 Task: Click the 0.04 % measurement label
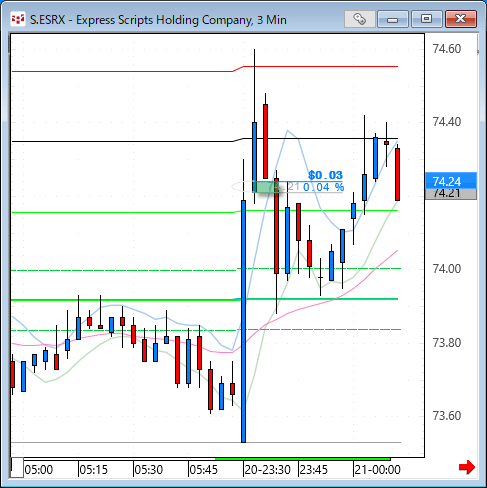click(x=323, y=187)
